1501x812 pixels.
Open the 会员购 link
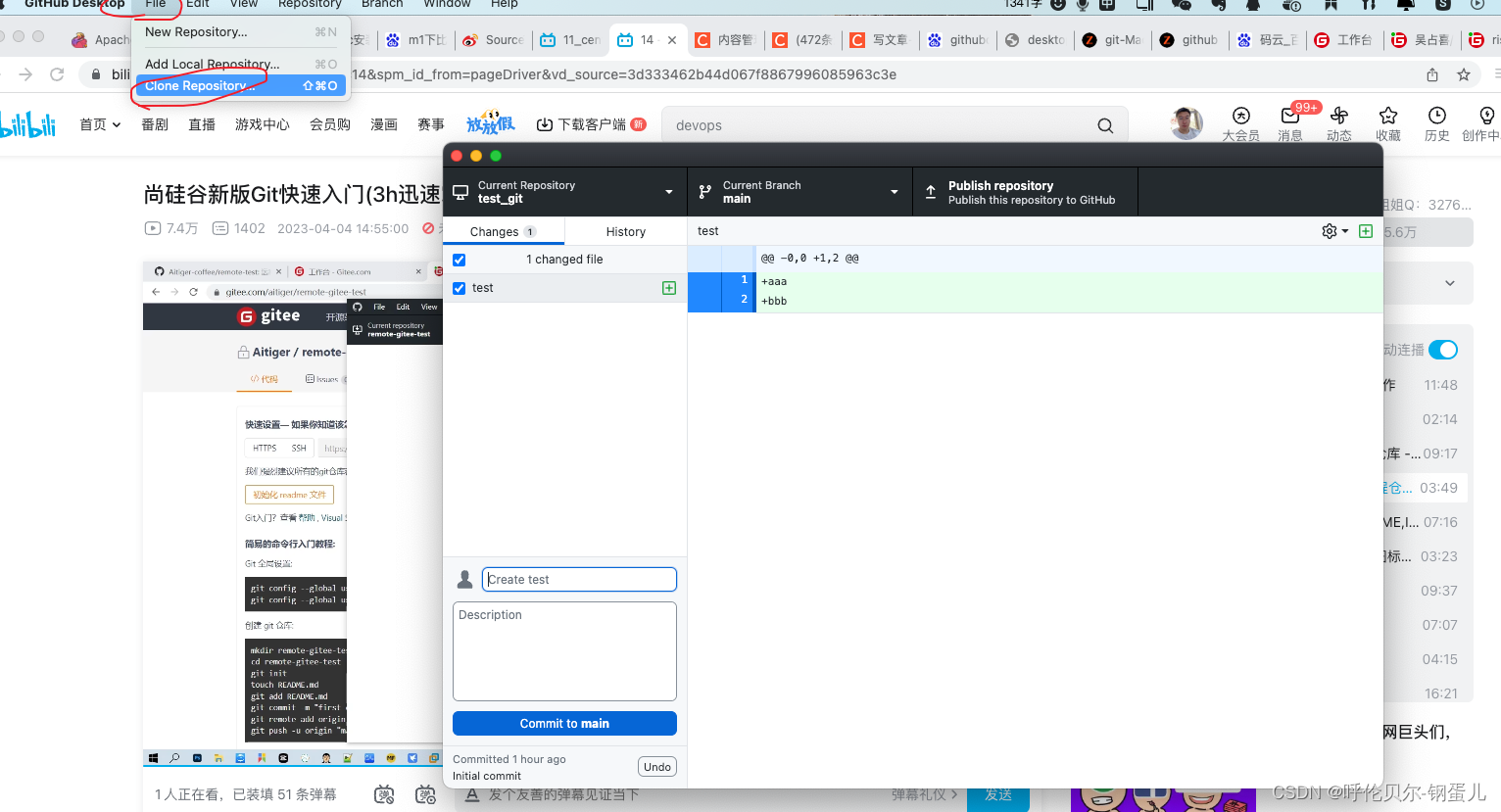pos(330,124)
